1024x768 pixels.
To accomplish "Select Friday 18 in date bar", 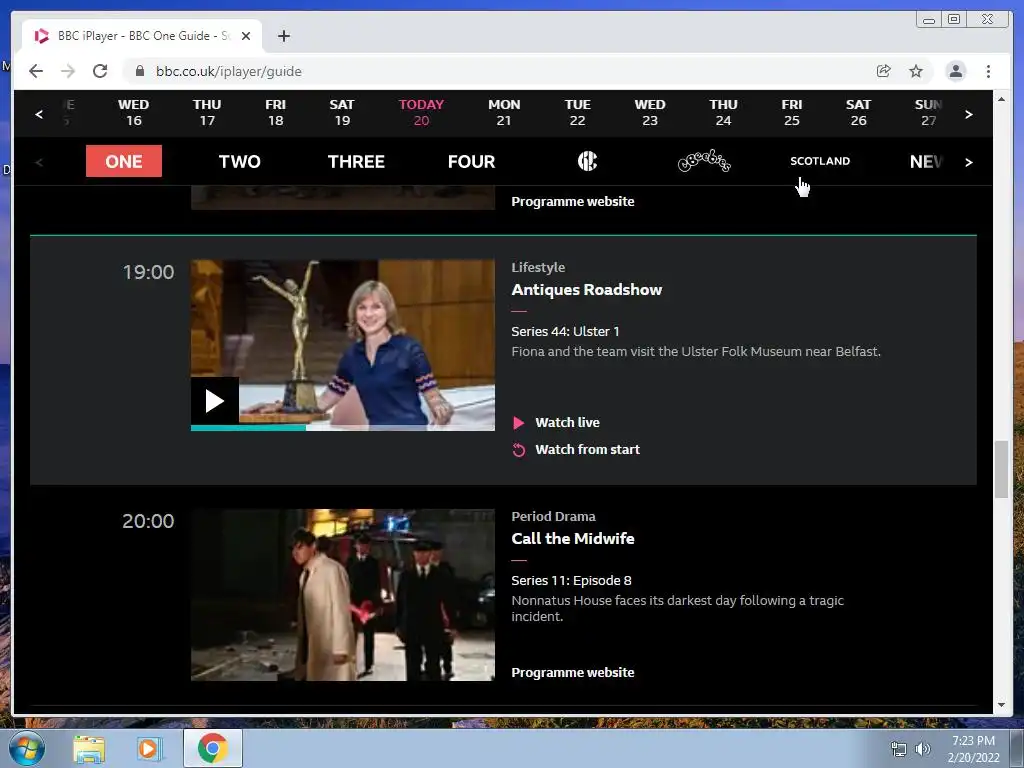I will (276, 112).
